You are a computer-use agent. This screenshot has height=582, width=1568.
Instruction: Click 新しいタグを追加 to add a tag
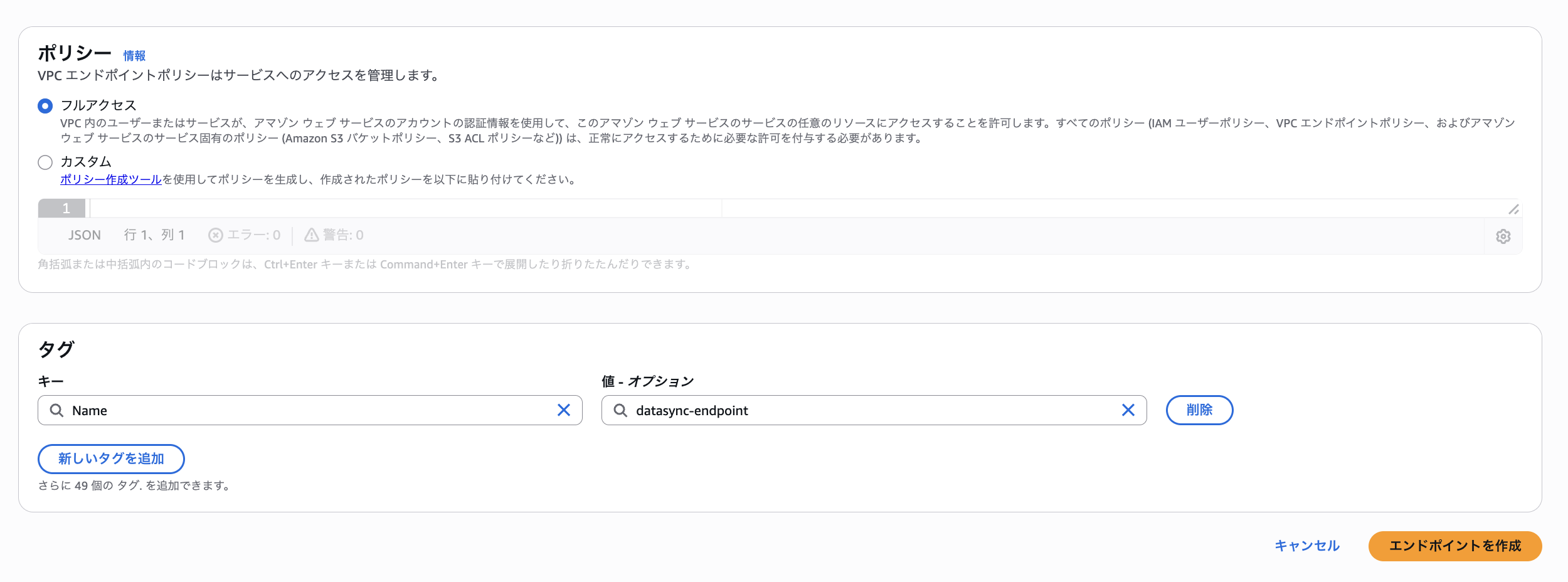[111, 458]
